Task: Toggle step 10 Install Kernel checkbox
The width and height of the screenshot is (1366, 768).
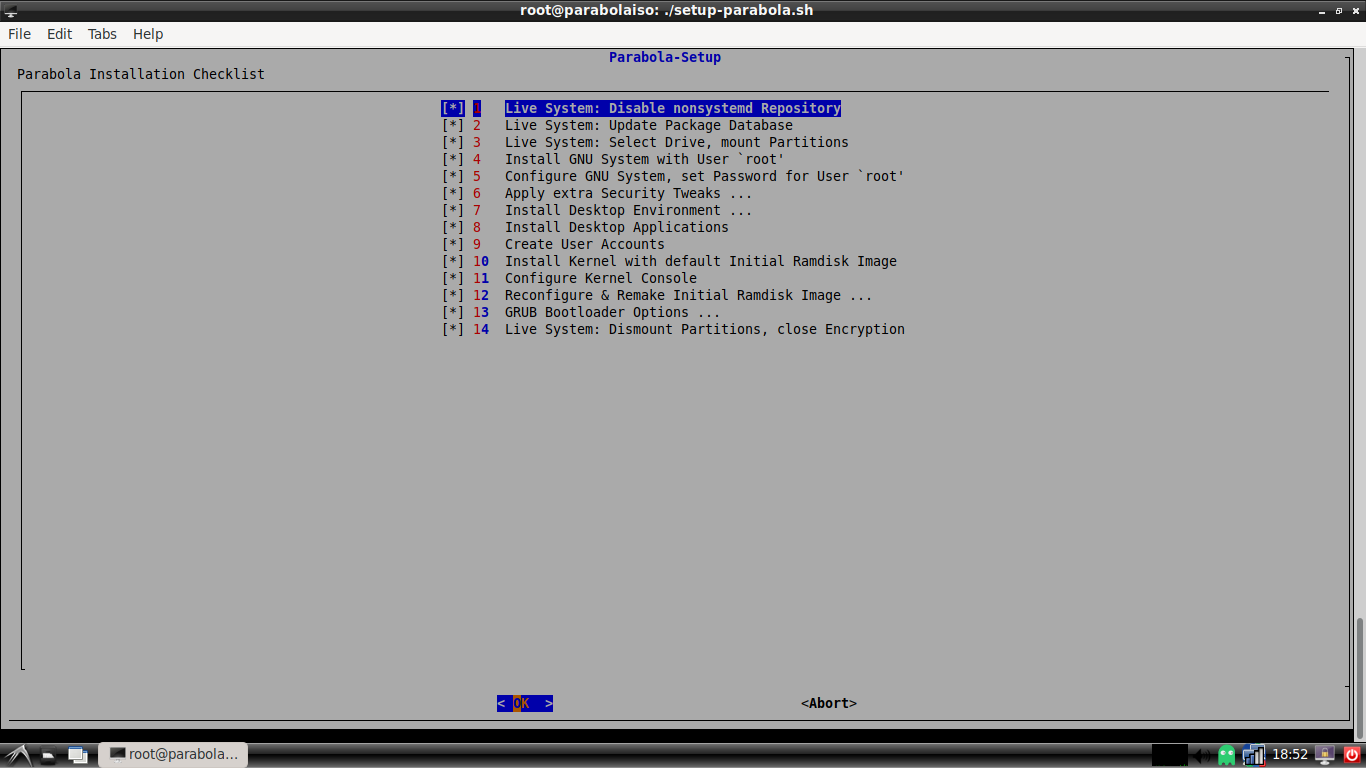Action: pos(453,261)
